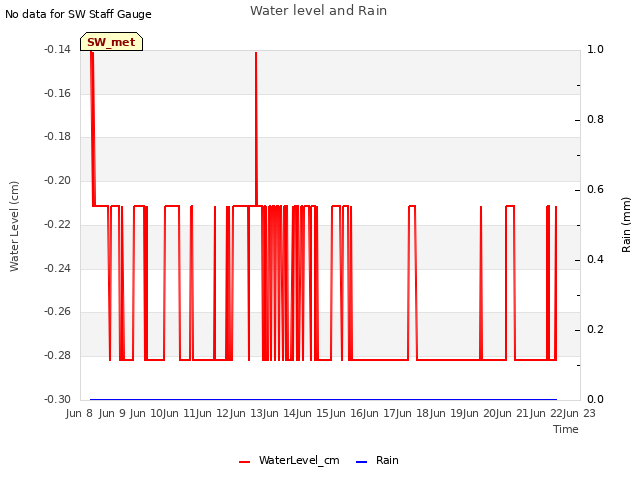This screenshot has height=480, width=640.
Task: Click the -0.24 water level tick label
Action: click(x=57, y=268)
